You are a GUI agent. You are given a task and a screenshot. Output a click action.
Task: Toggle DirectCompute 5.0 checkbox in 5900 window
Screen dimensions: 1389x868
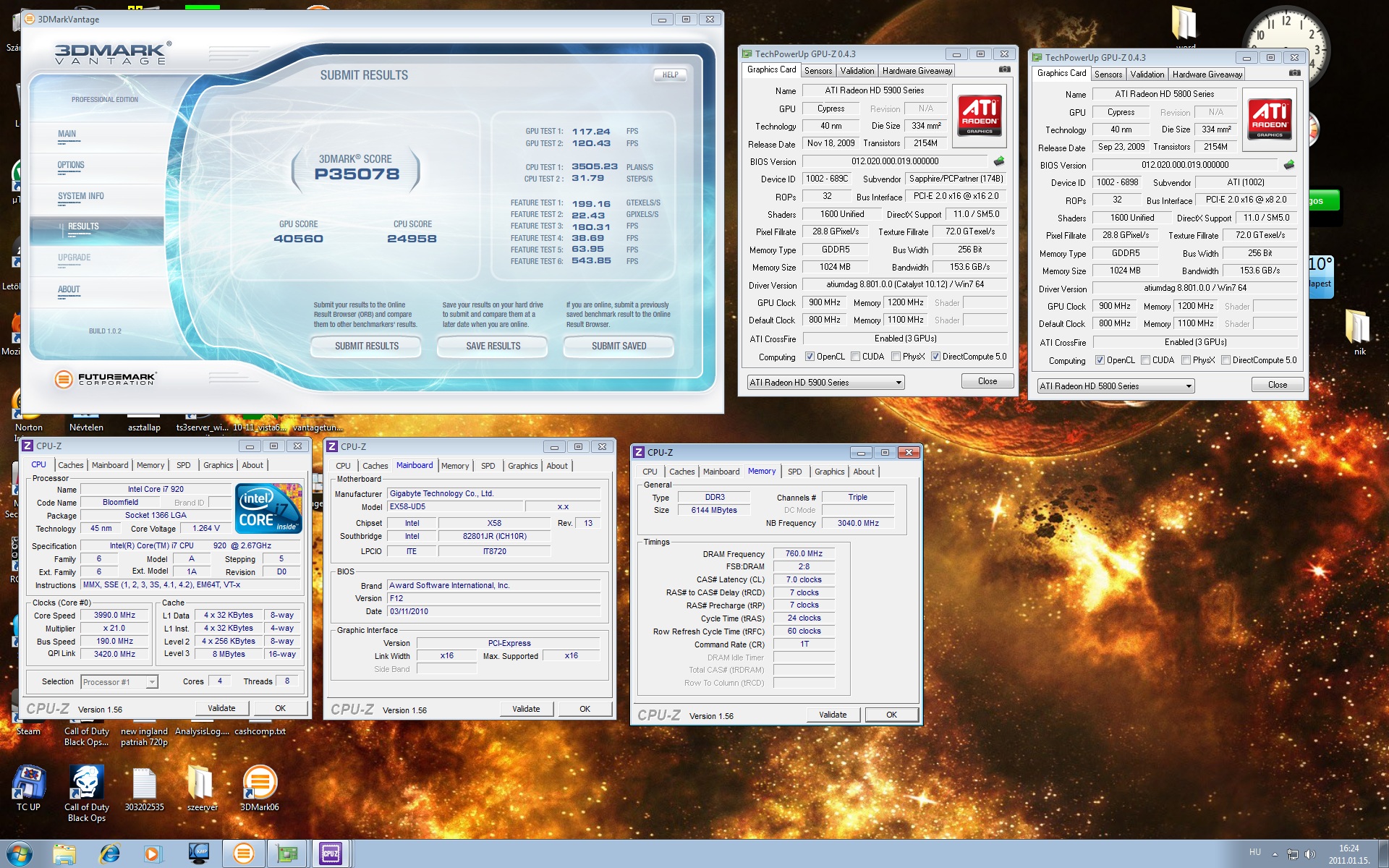pyautogui.click(x=935, y=357)
